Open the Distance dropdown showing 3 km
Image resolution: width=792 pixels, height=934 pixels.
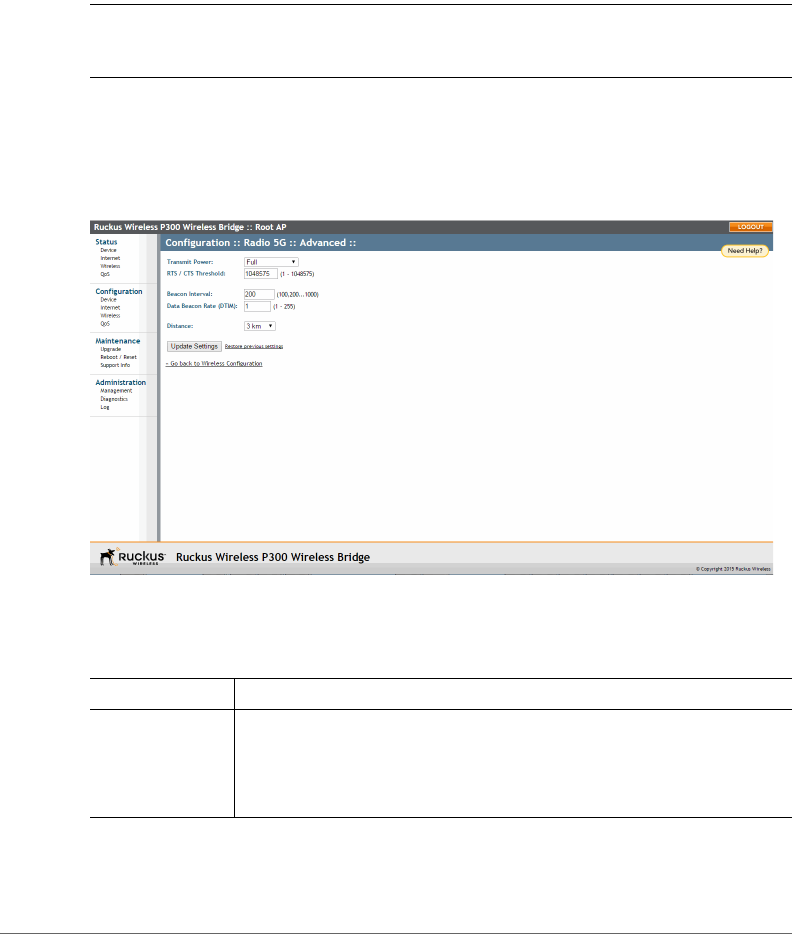coord(260,326)
